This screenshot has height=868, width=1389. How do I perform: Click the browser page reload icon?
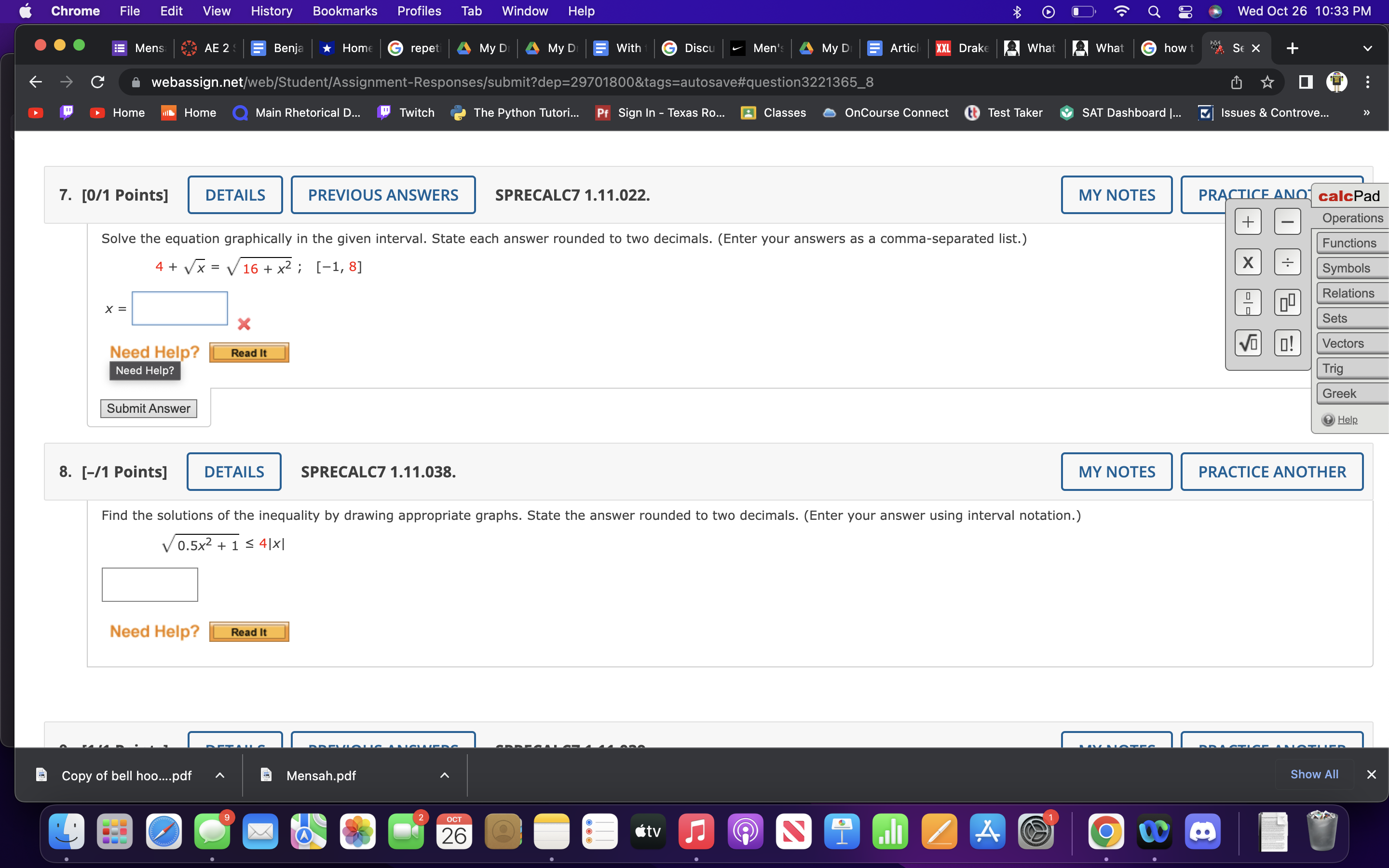pyautogui.click(x=96, y=82)
